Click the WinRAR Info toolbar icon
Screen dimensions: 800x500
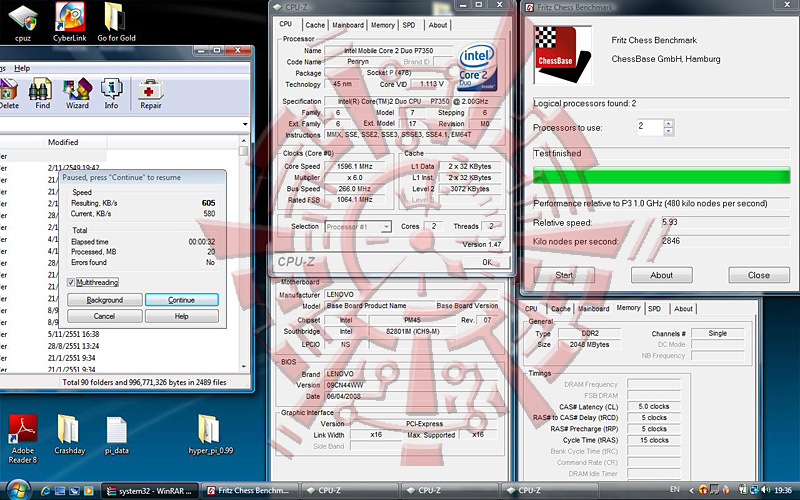(111, 94)
